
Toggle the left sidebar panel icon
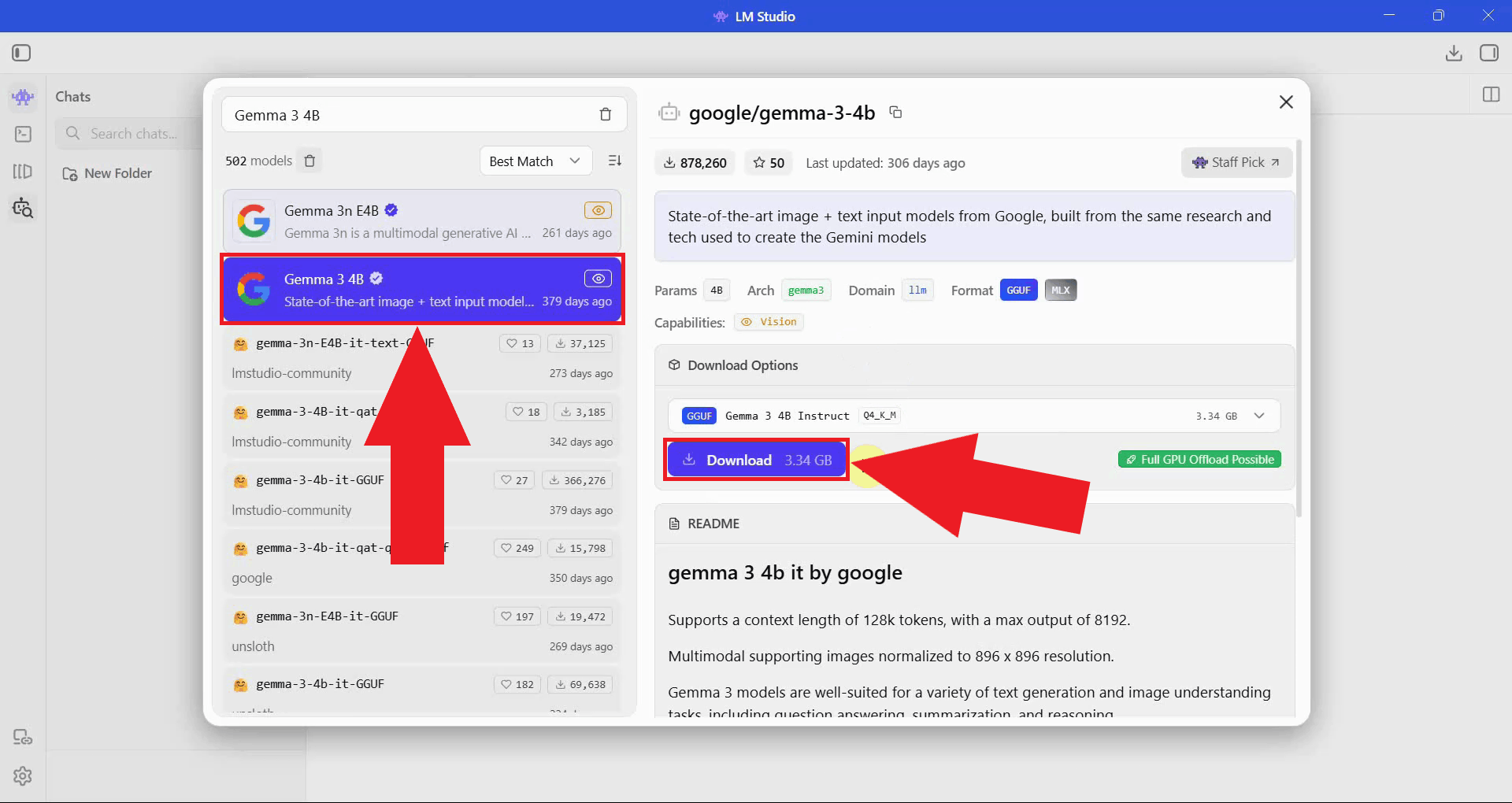point(21,53)
